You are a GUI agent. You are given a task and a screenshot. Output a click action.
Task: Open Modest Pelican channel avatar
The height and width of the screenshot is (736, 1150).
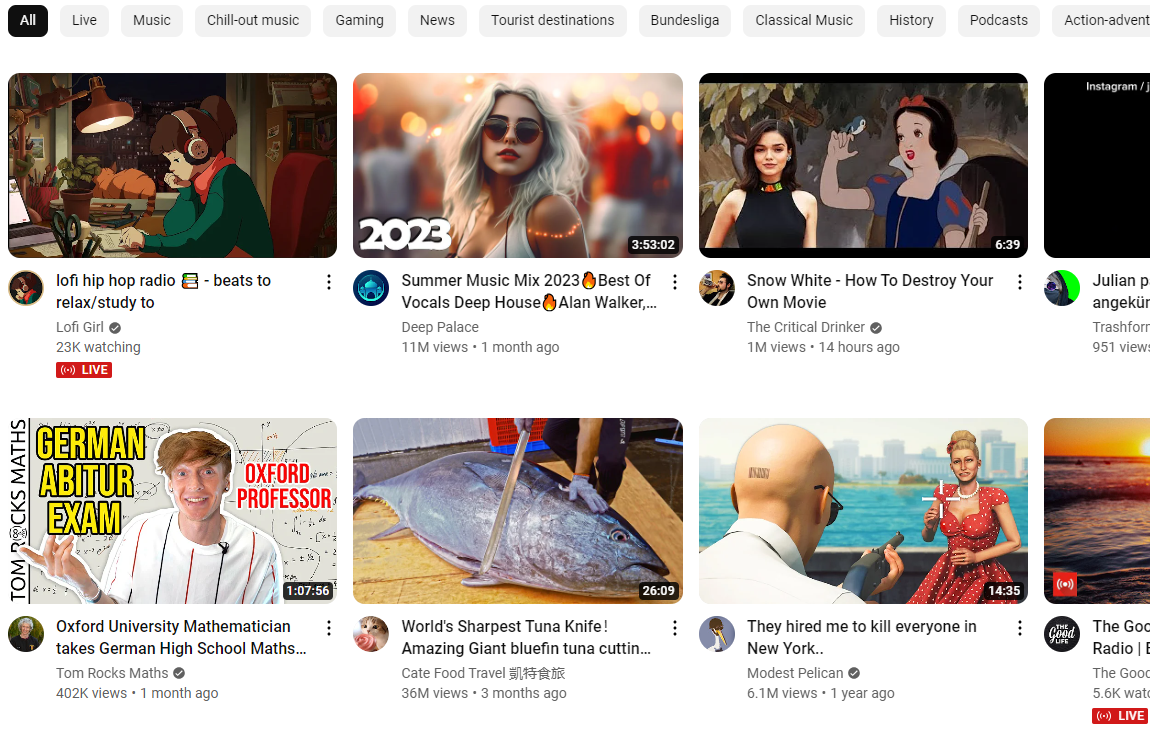(x=717, y=634)
